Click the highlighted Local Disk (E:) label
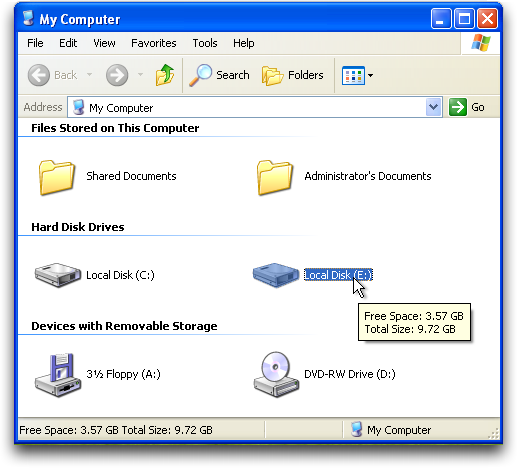517x468 pixels. pyautogui.click(x=338, y=275)
